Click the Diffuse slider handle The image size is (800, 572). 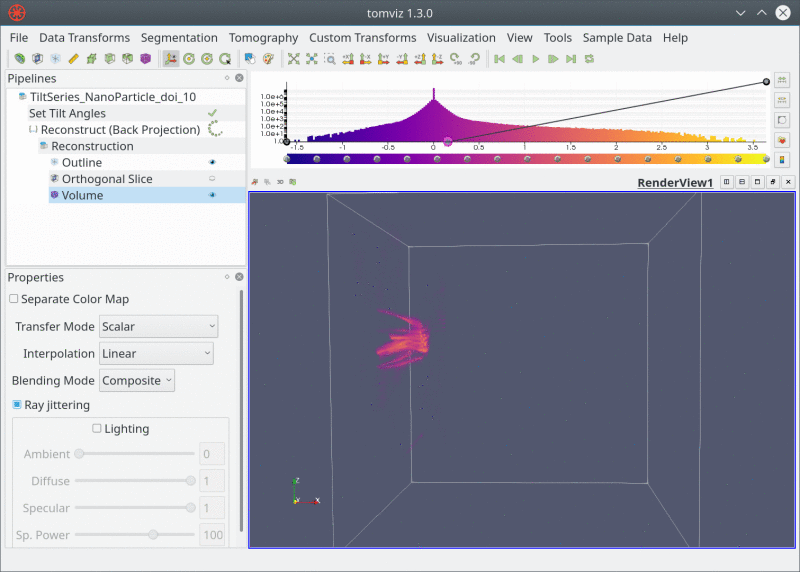tap(190, 480)
